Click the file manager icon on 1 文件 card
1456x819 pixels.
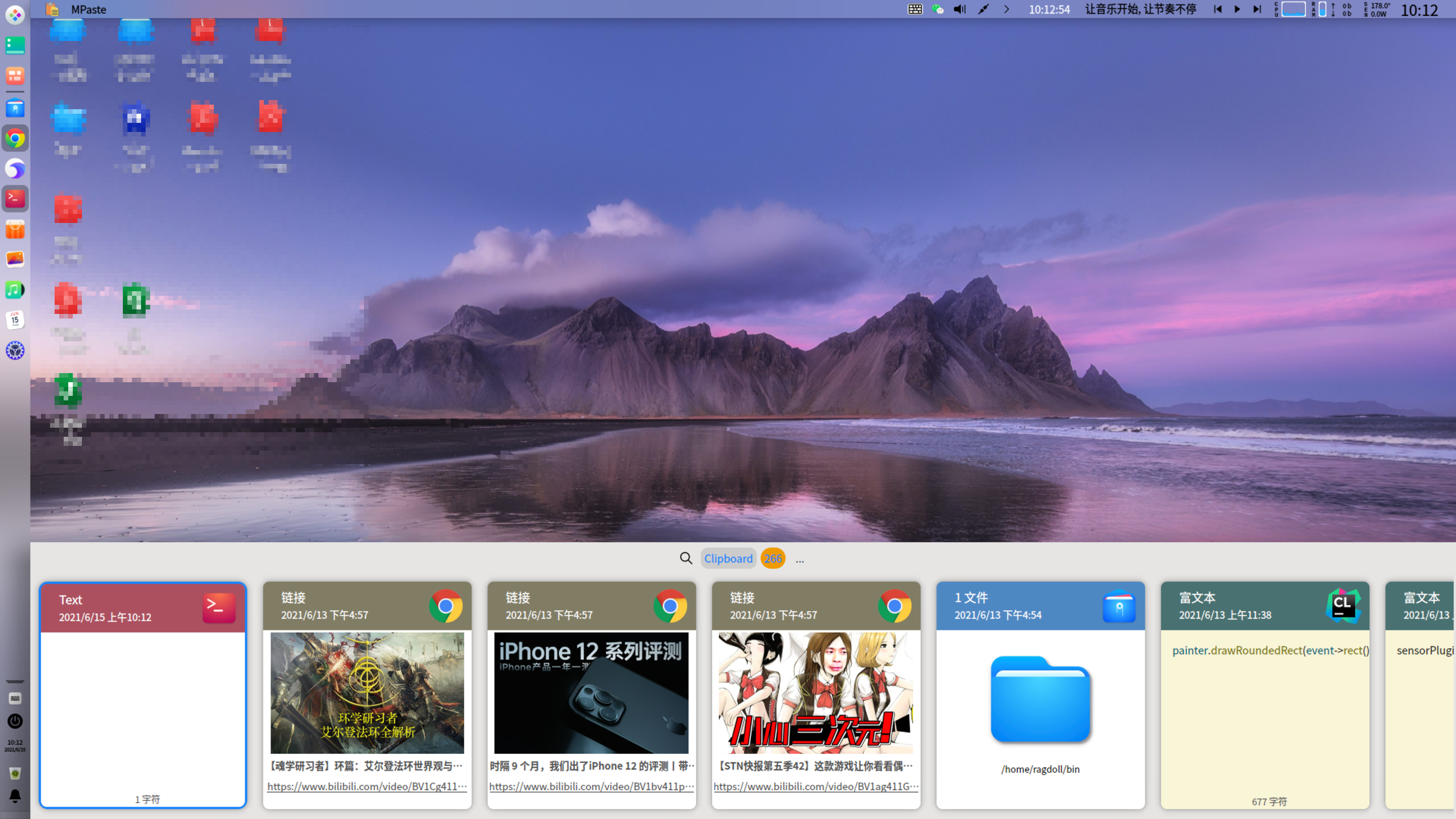pyautogui.click(x=1119, y=606)
